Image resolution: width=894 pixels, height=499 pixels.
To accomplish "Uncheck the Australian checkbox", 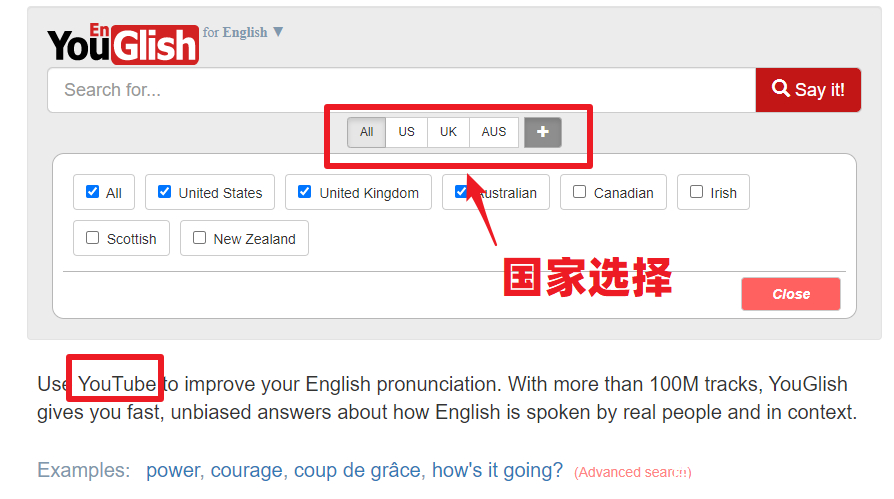I will tap(461, 192).
